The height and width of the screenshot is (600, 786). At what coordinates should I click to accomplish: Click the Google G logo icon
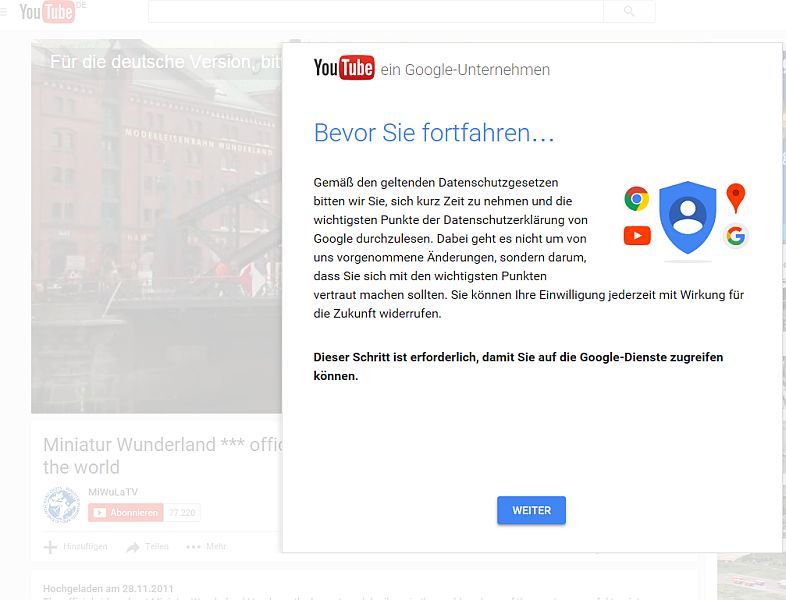(x=736, y=236)
